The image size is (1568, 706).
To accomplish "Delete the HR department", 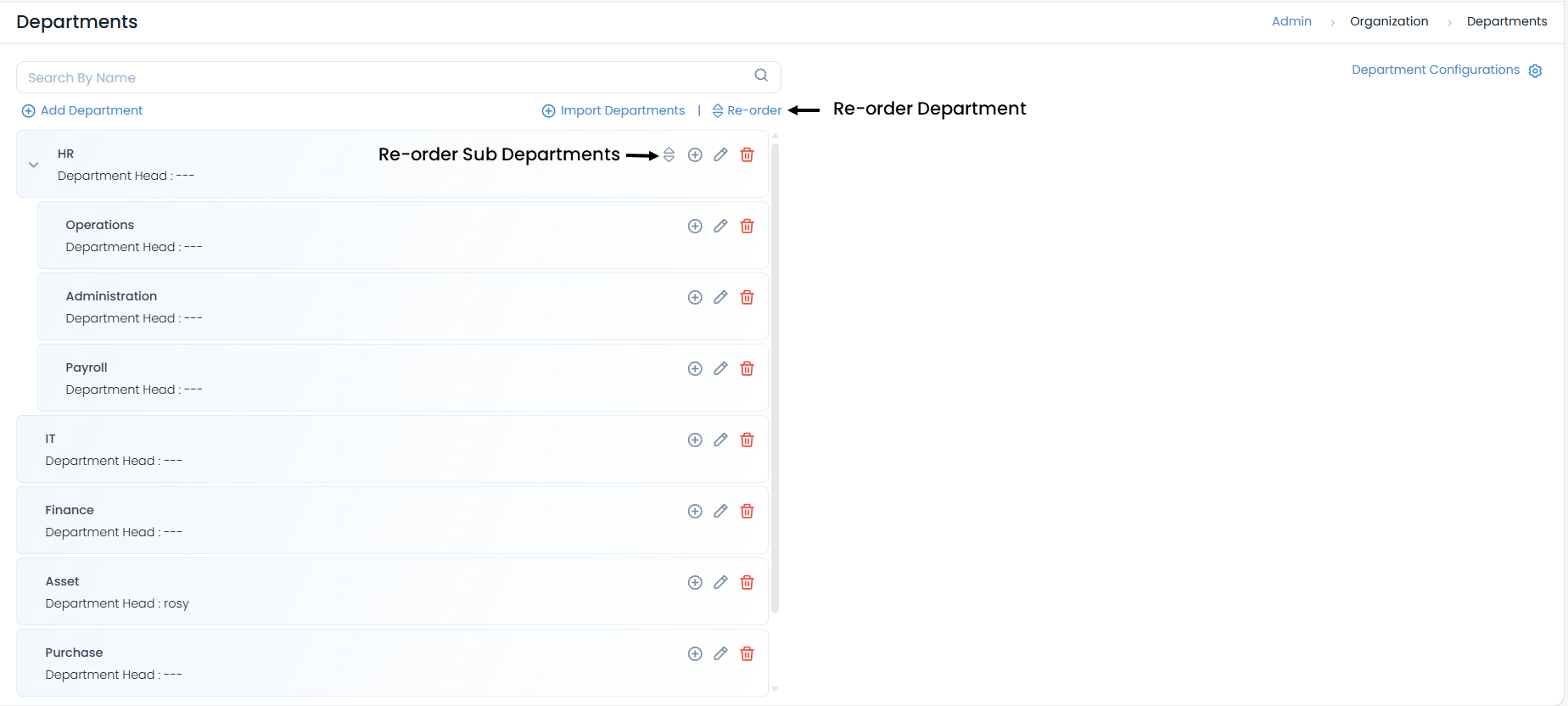I will point(747,154).
